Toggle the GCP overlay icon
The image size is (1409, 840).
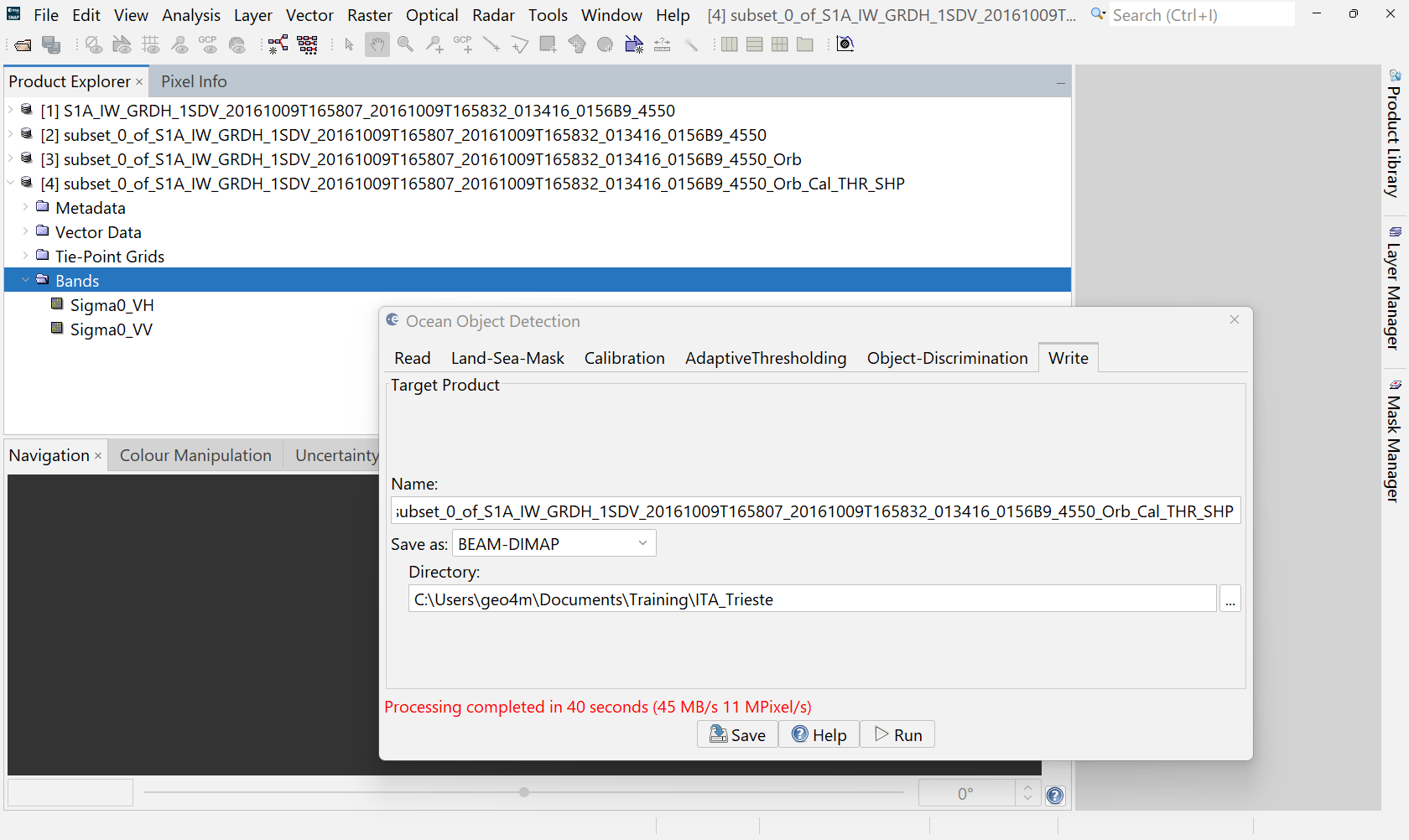pyautogui.click(x=208, y=45)
